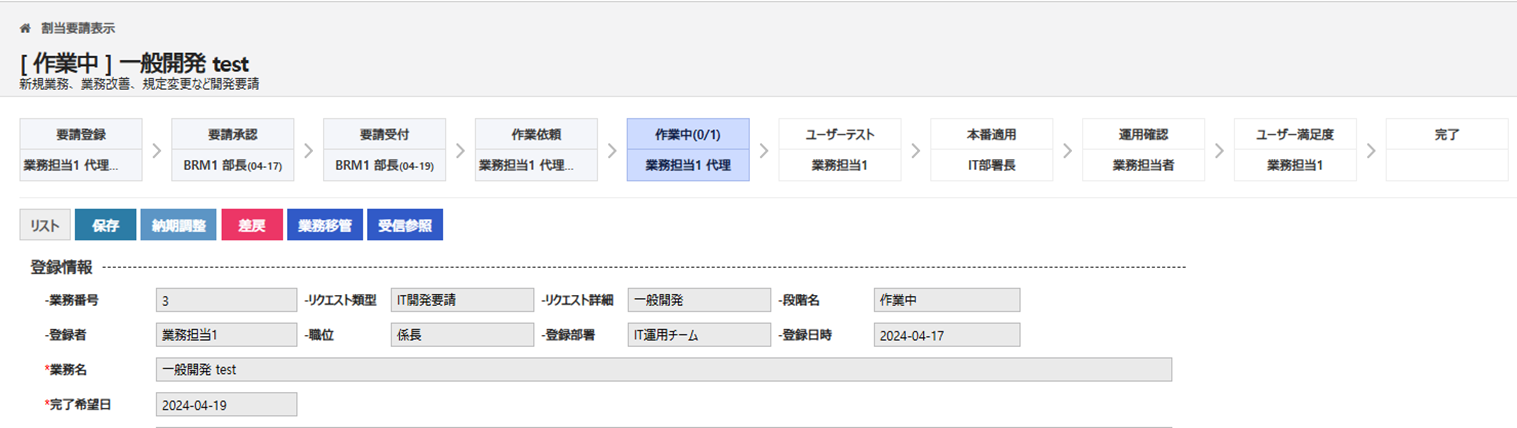Select the 本番適用 workflow step
This screenshot has width=1517, height=428.
click(x=992, y=149)
